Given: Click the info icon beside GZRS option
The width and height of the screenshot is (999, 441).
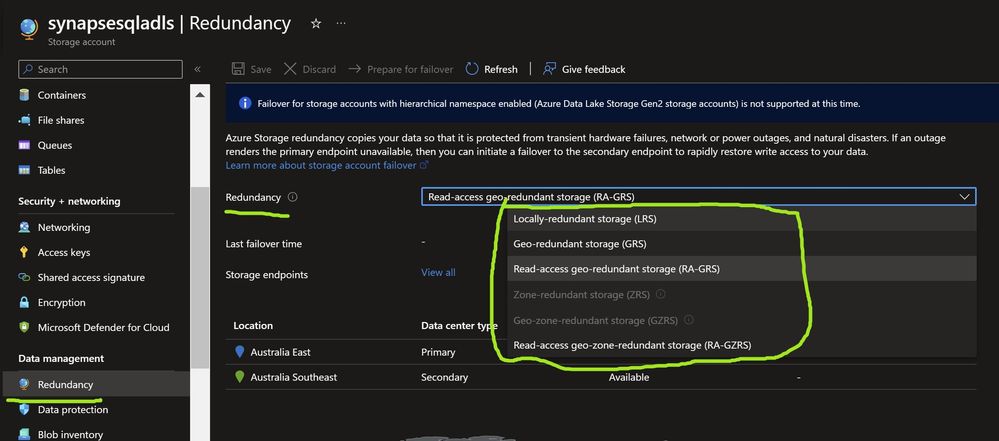Looking at the screenshot, I should click(689, 320).
